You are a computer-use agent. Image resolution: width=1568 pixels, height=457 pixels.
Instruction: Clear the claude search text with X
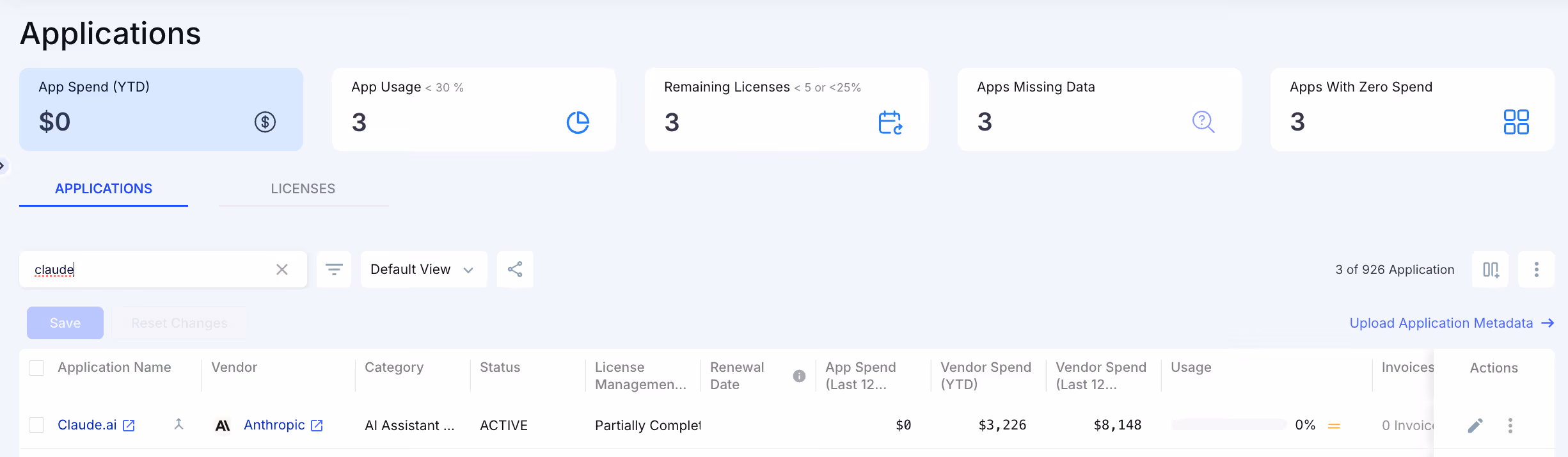tap(282, 269)
